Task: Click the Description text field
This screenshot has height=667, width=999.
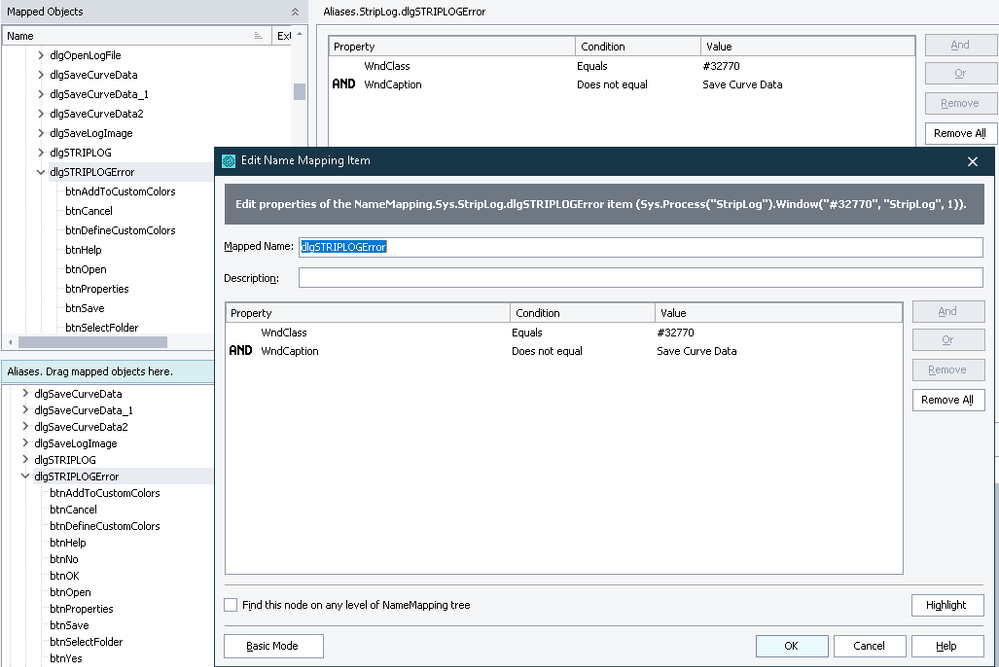Action: pos(640,278)
